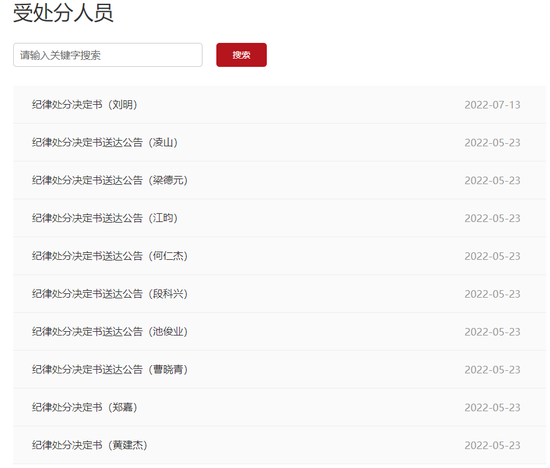550x468 pixels.
Task: Click the date beside 梁德元 entry
Action: (492, 181)
